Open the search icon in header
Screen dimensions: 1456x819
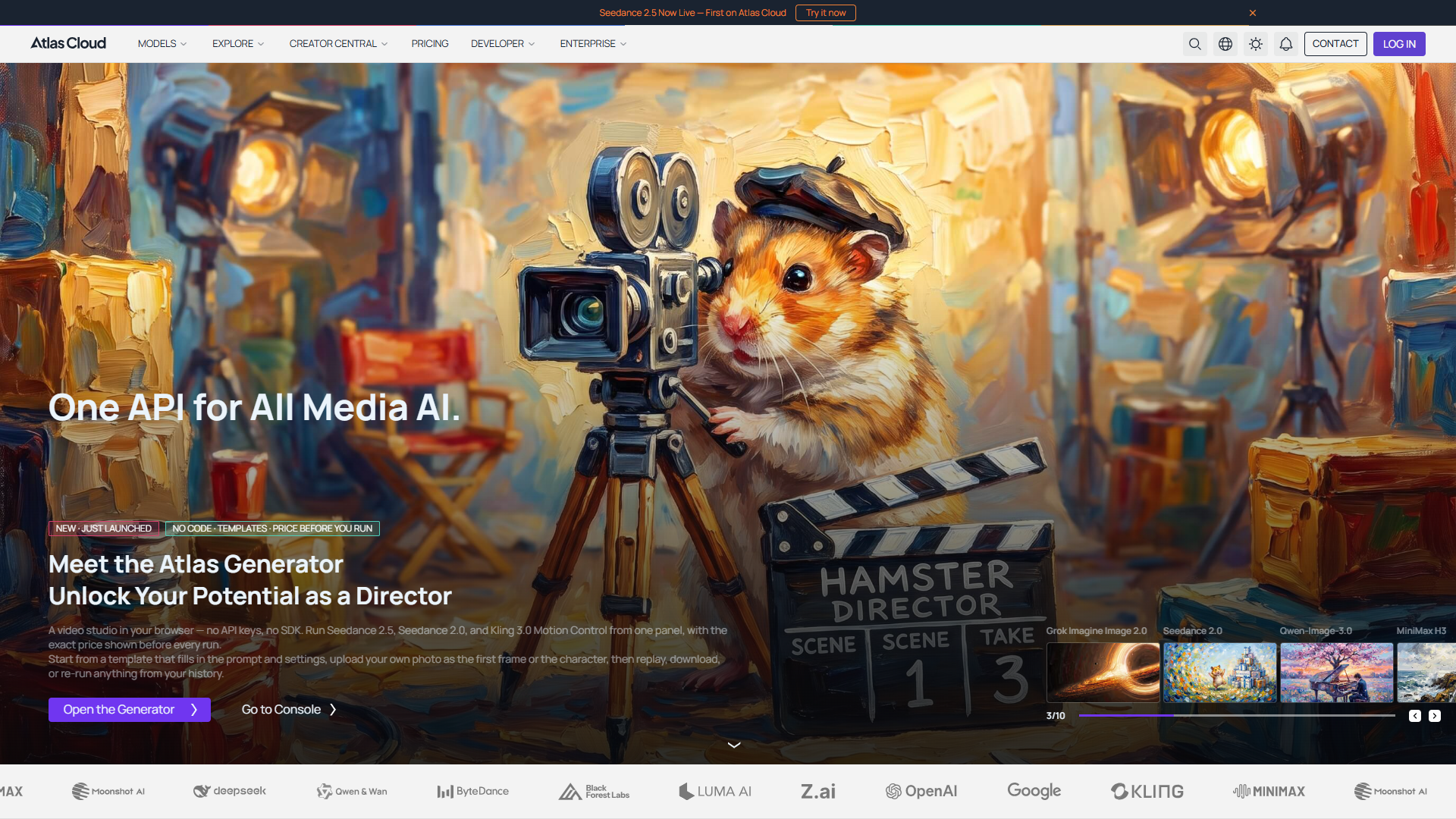(1195, 44)
